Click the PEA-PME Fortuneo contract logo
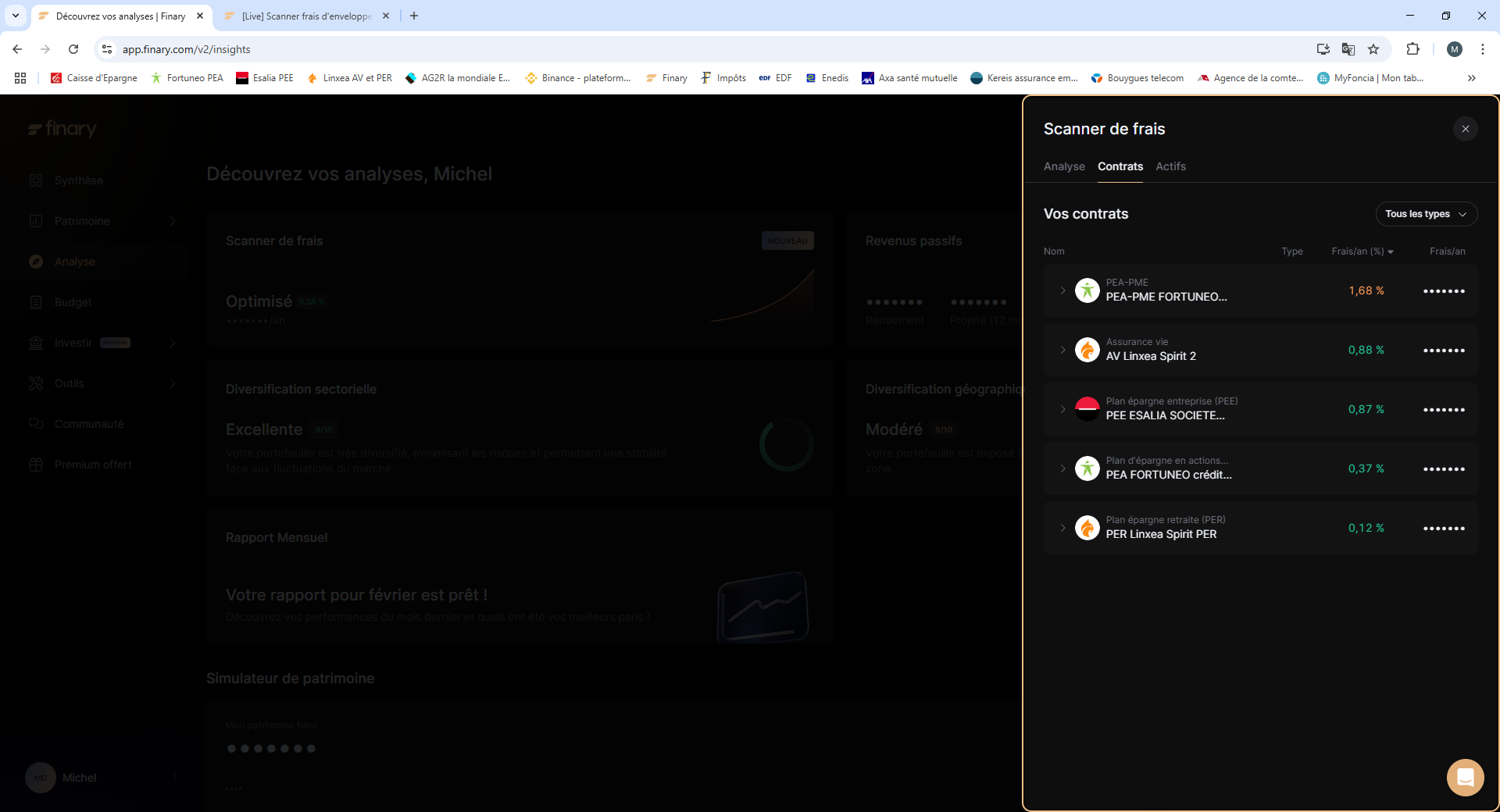Screen dimensions: 1500x812 [1087, 290]
